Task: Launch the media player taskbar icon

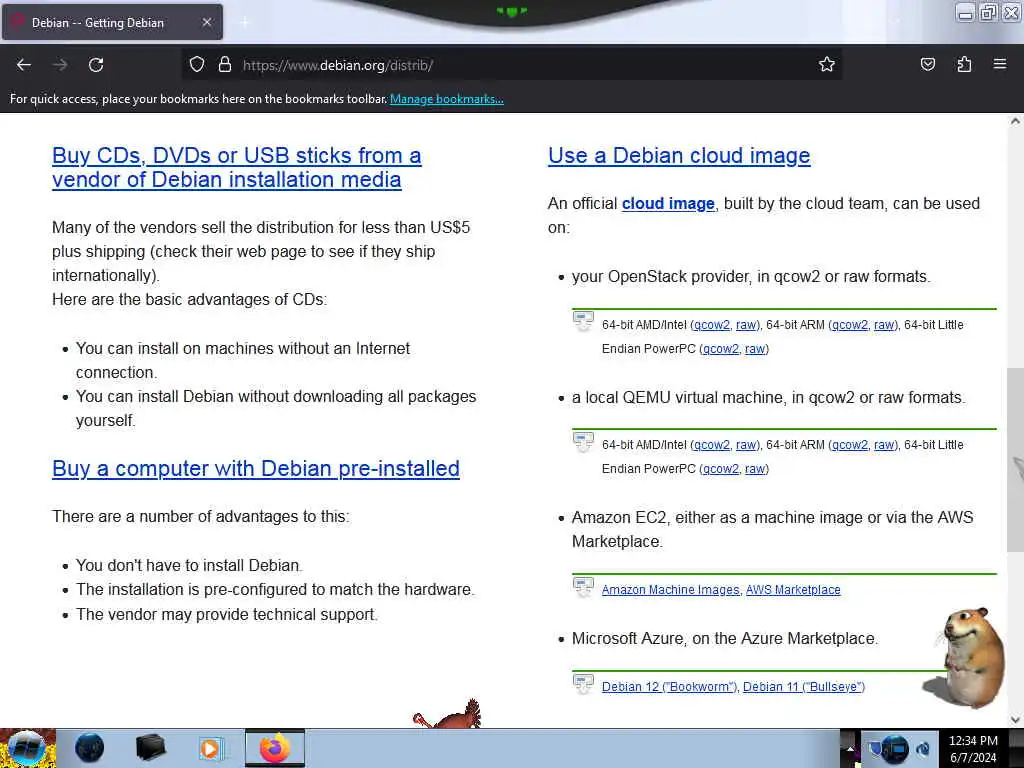Action: (211, 748)
